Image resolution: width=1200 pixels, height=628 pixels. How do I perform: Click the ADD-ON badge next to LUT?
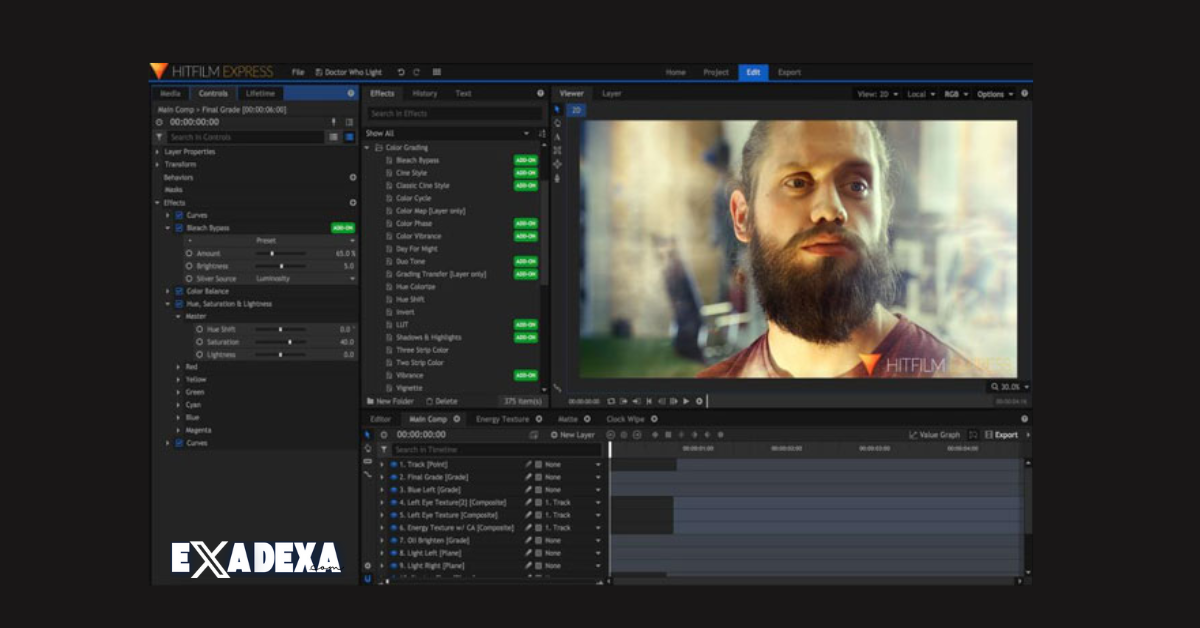click(525, 325)
